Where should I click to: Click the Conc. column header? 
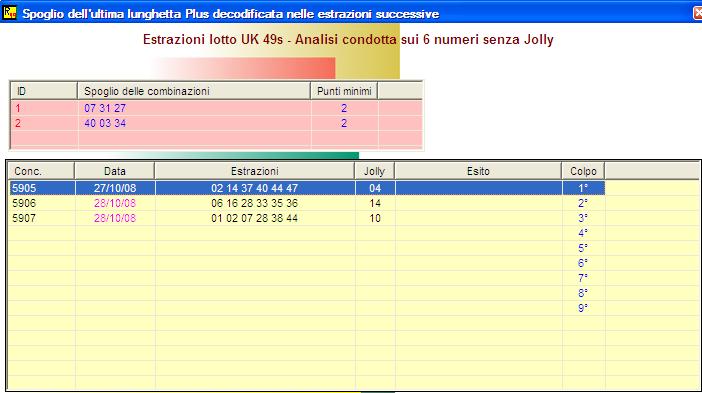click(41, 171)
